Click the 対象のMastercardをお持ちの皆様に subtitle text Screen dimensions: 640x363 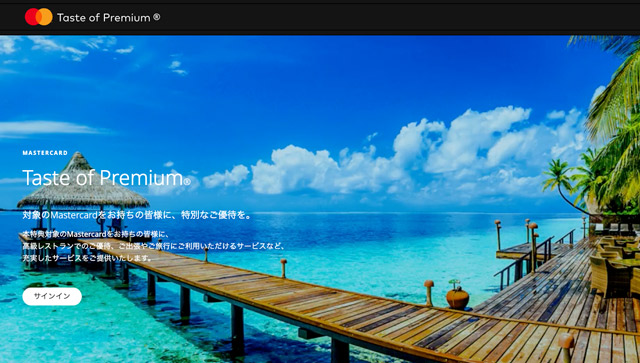click(x=137, y=215)
